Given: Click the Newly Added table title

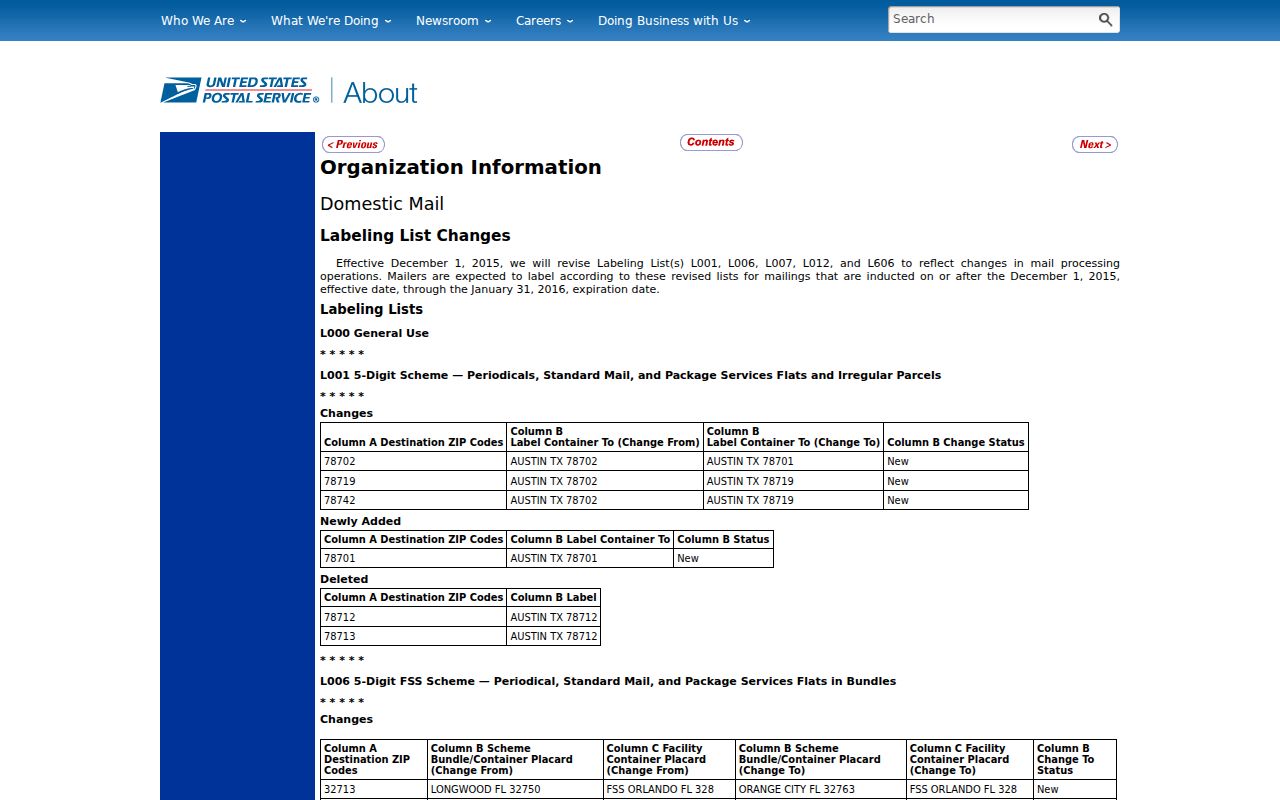Looking at the screenshot, I should (x=360, y=521).
